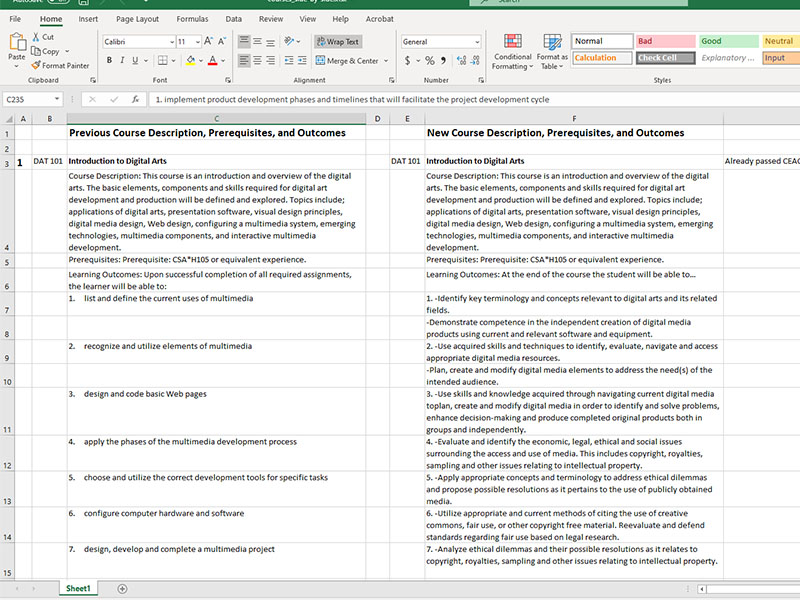Viewport: 800px width, 600px height.
Task: Switch to the View tab
Action: (x=308, y=19)
